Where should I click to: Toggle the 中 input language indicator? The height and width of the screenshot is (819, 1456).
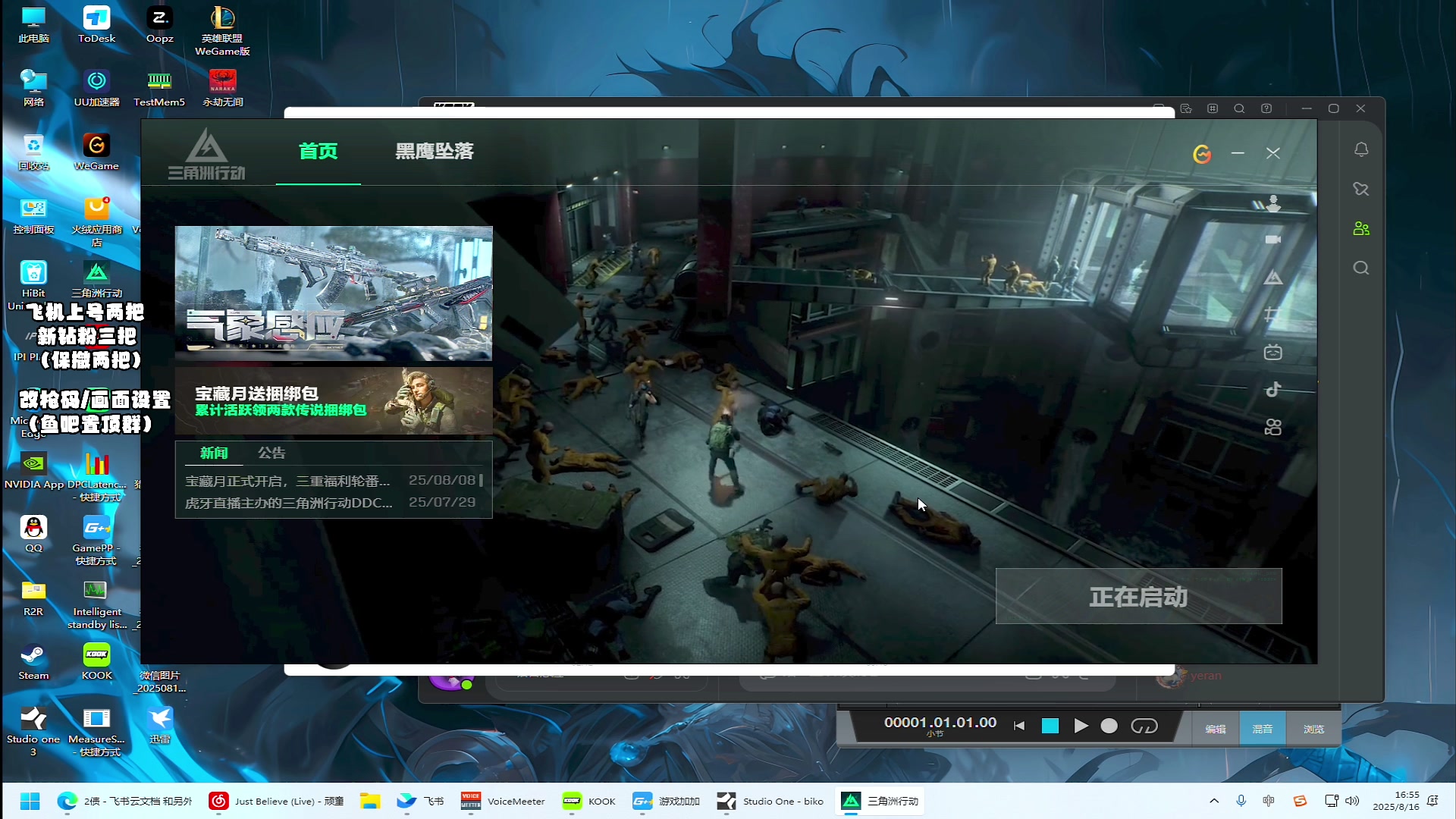click(1269, 801)
